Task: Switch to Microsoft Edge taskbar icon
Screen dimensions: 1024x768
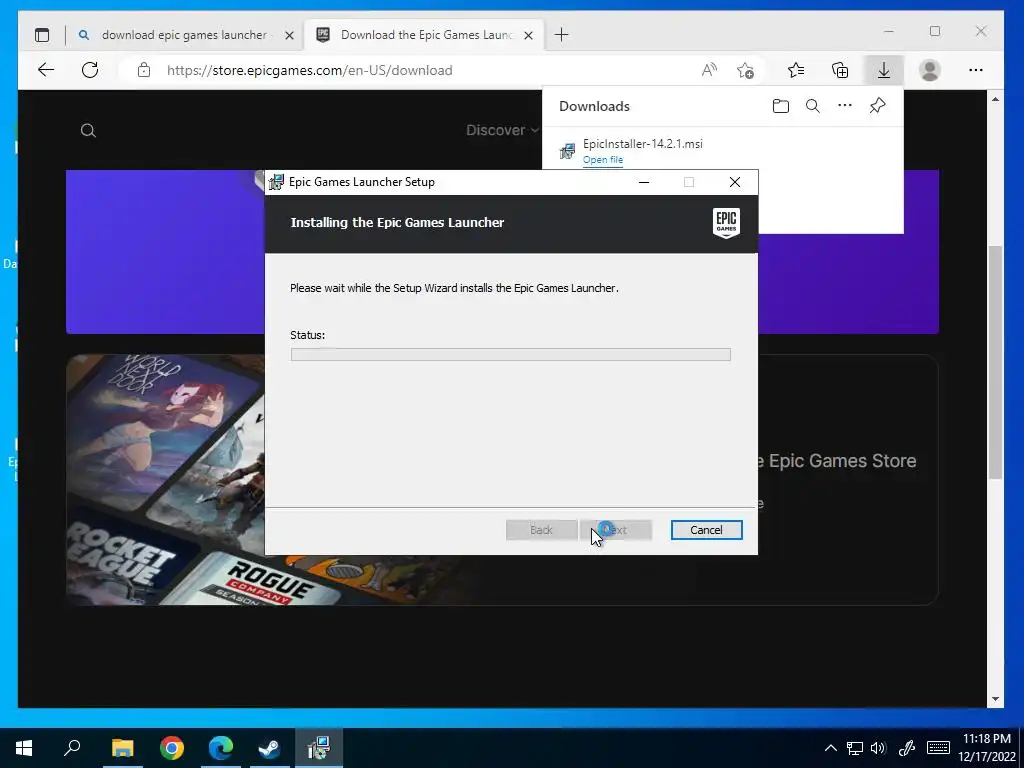Action: click(x=221, y=748)
